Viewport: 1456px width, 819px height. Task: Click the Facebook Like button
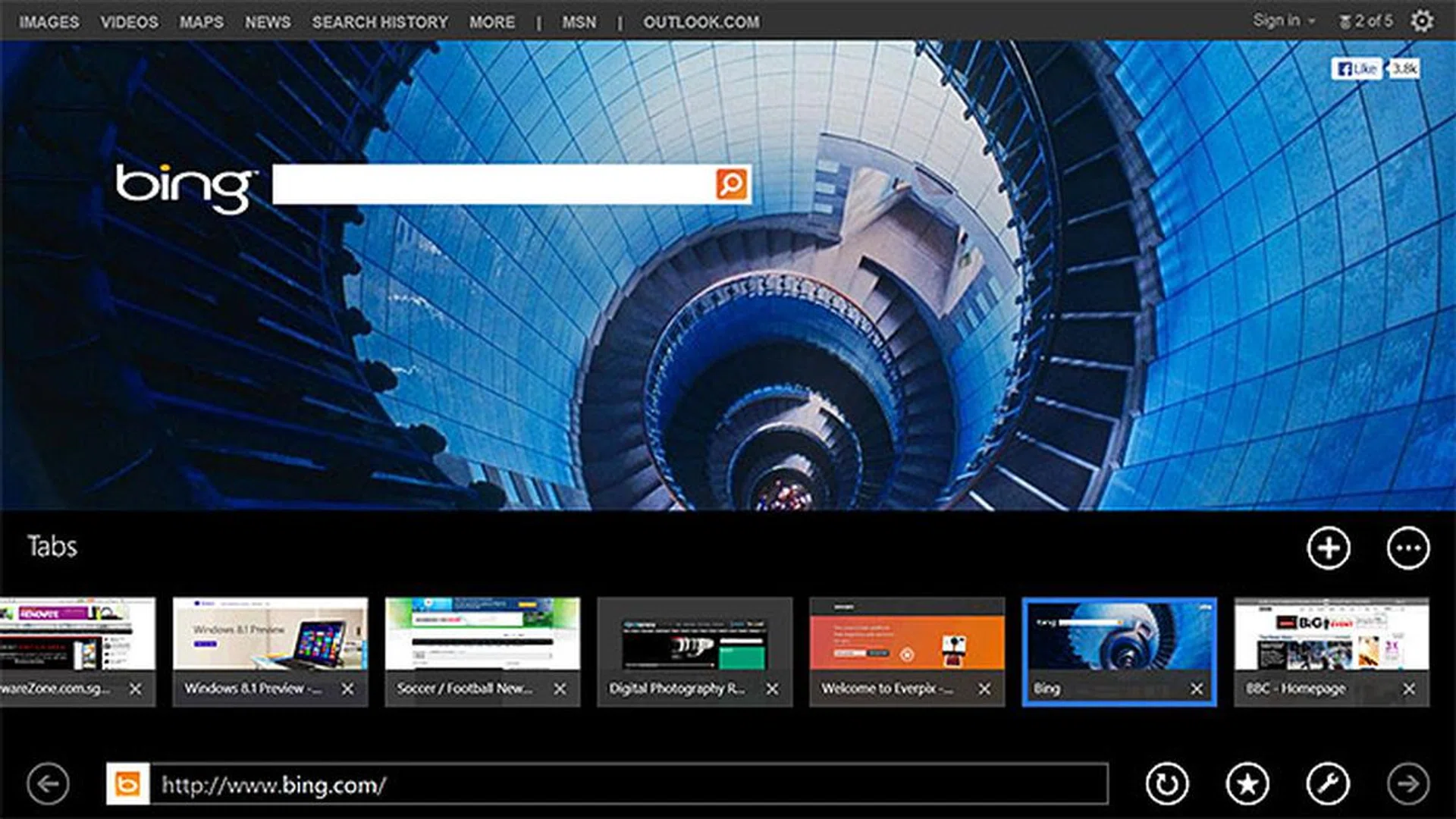pyautogui.click(x=1357, y=69)
